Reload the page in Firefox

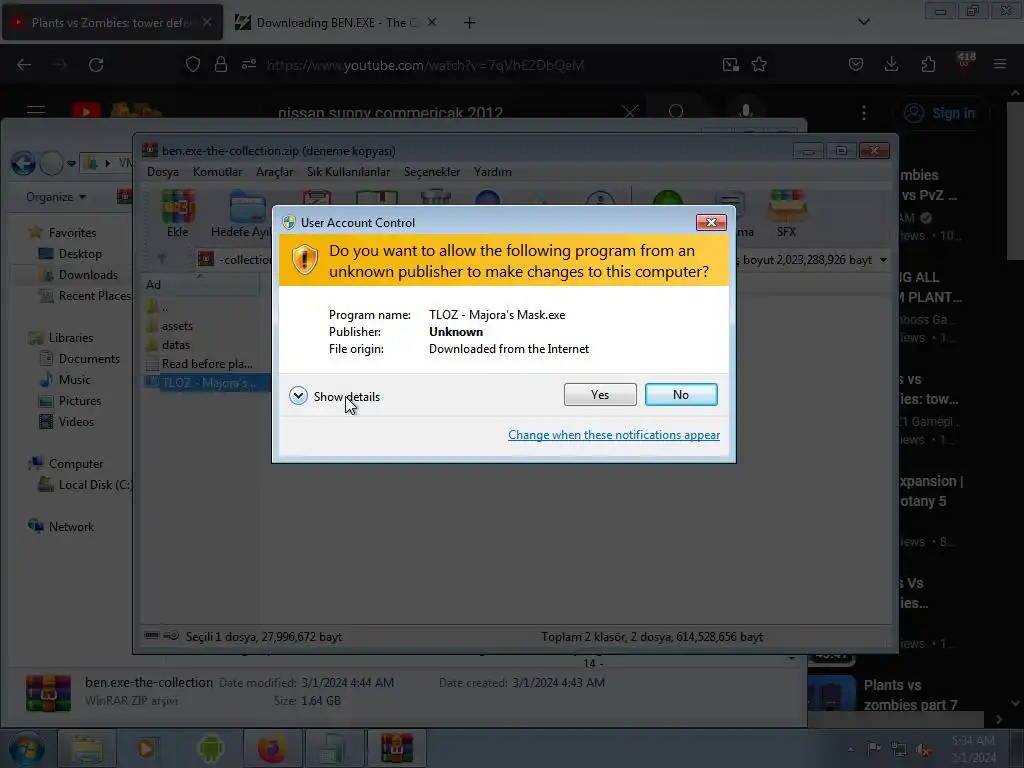(96, 65)
